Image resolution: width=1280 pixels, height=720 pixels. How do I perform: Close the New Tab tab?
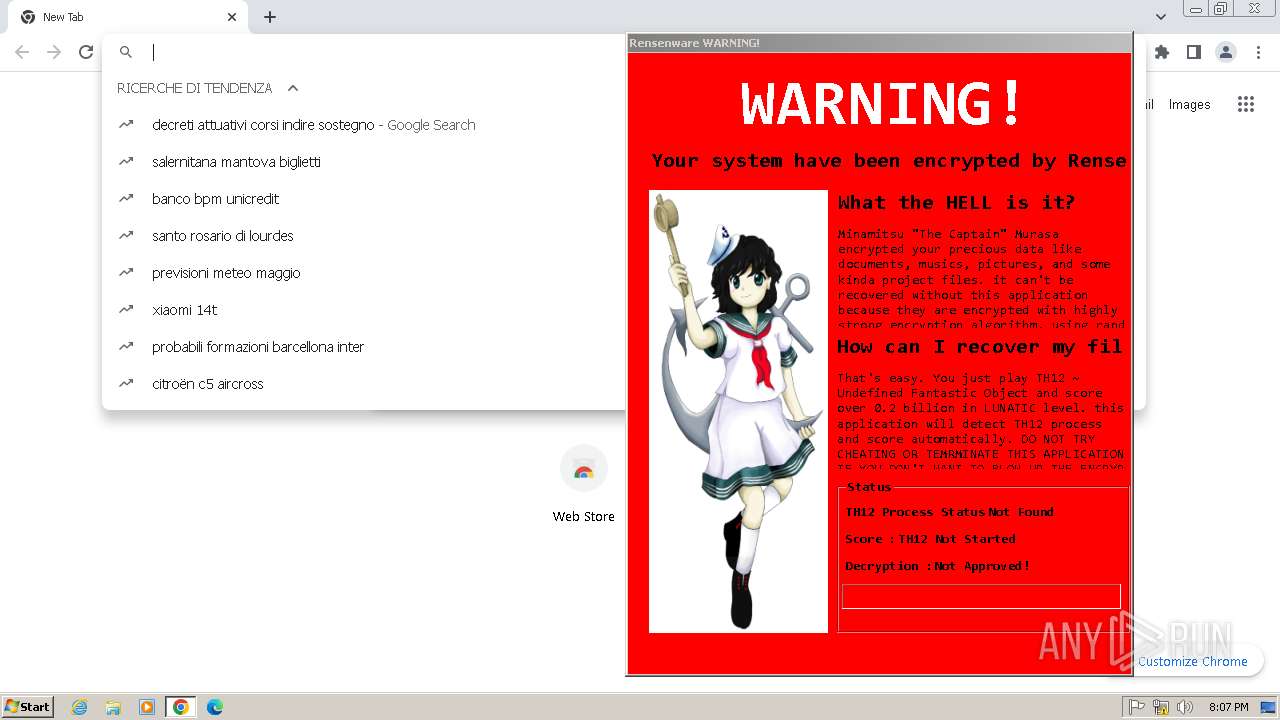pyautogui.click(x=232, y=17)
